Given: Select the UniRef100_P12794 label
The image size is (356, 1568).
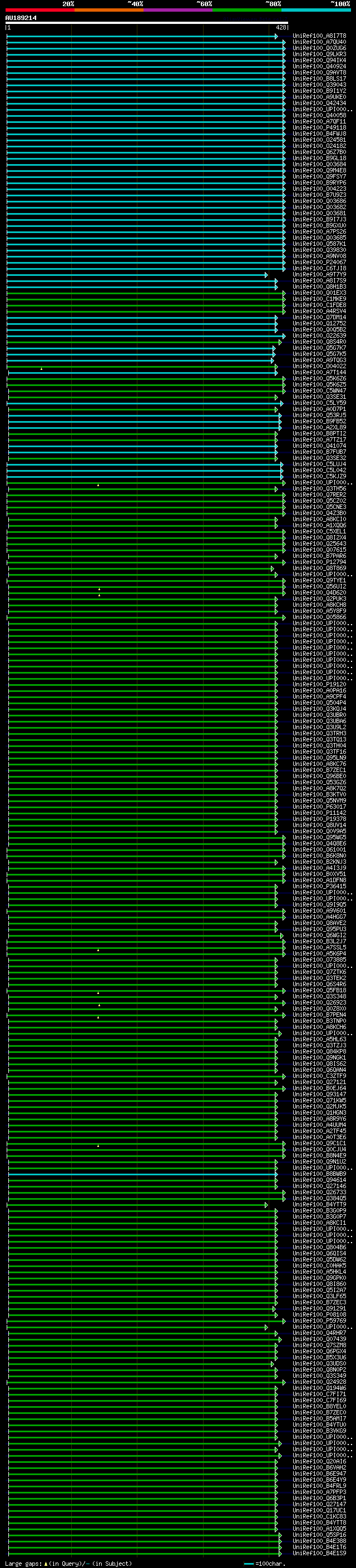Looking at the screenshot, I should pos(319,562).
